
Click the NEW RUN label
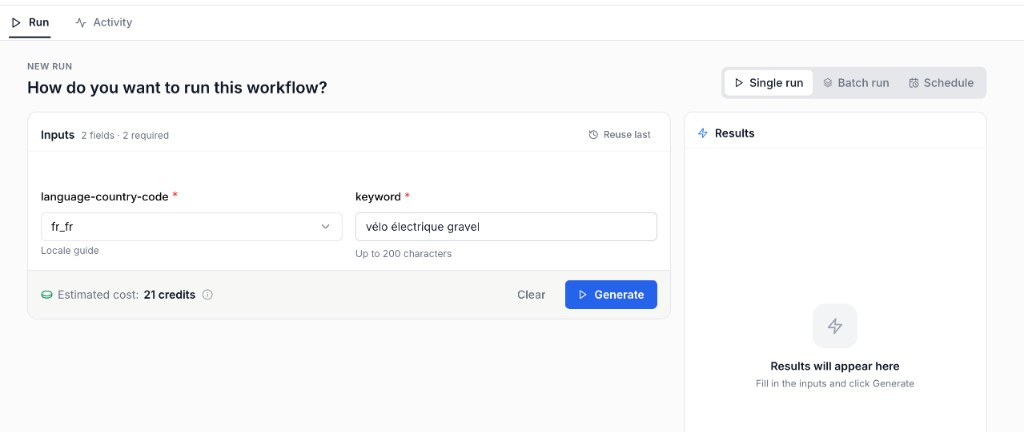point(50,67)
